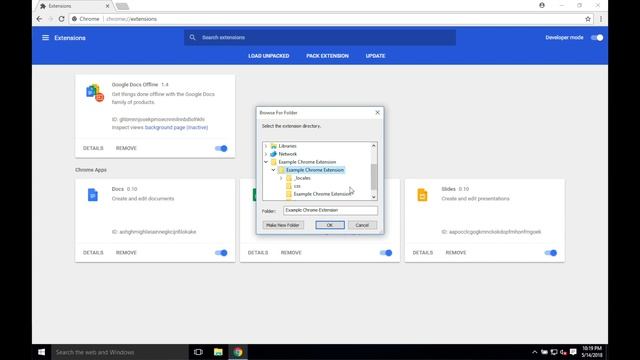Open the Windows Start menu
The width and height of the screenshot is (640, 360).
coord(41,352)
